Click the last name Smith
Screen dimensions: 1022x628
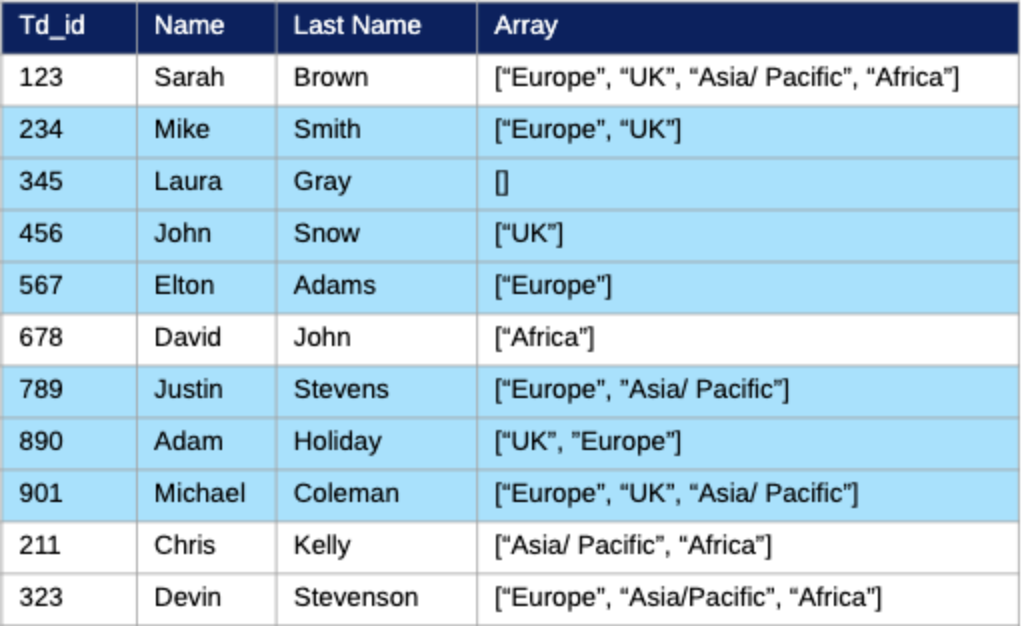pos(327,130)
